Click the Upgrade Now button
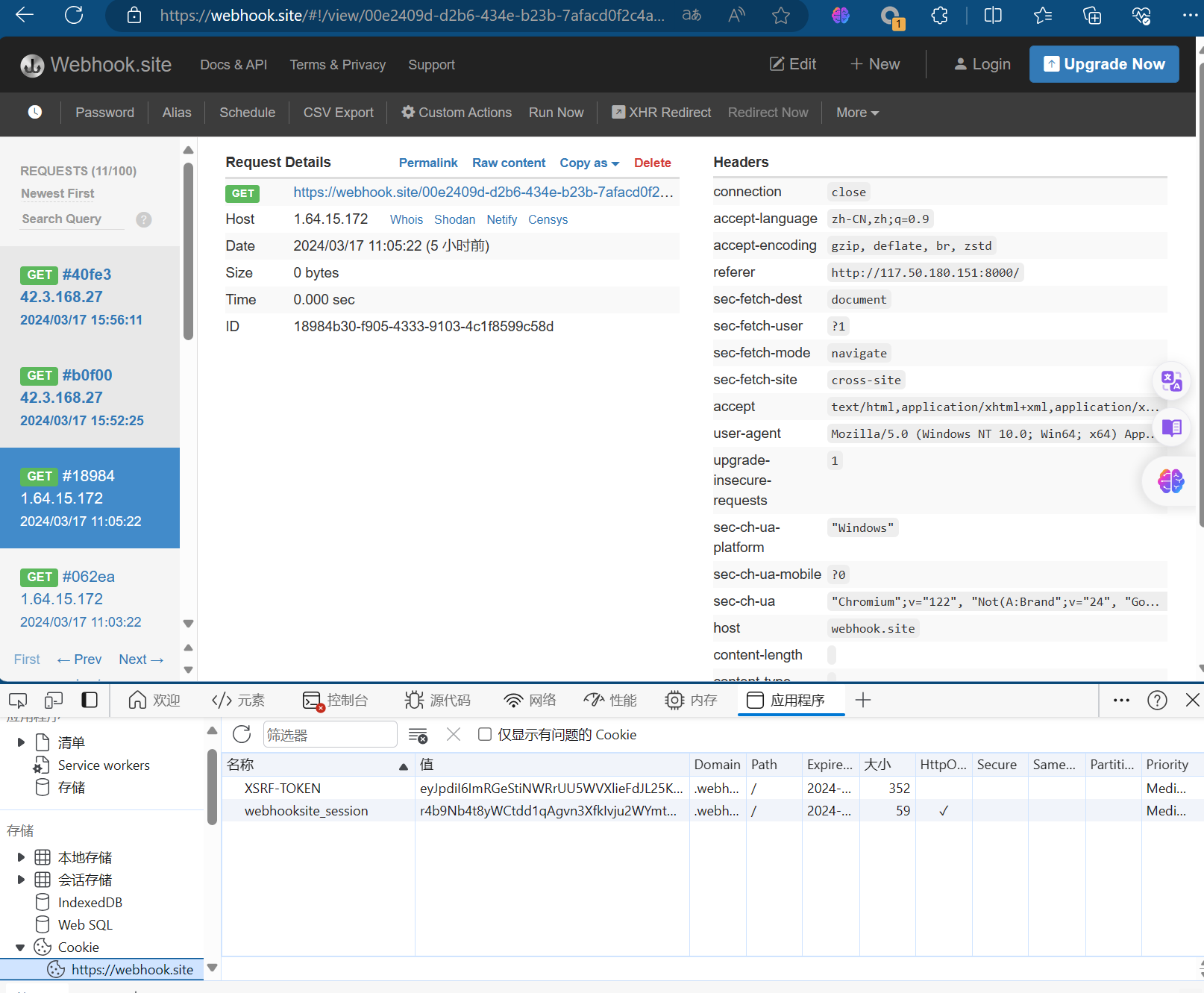The image size is (1204, 993). (x=1103, y=64)
